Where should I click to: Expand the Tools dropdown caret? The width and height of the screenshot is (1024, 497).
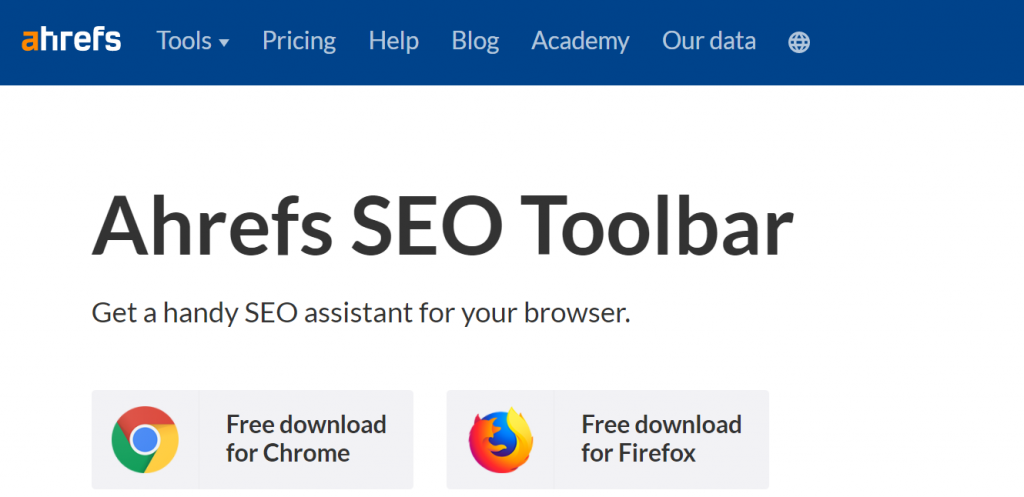(x=224, y=43)
